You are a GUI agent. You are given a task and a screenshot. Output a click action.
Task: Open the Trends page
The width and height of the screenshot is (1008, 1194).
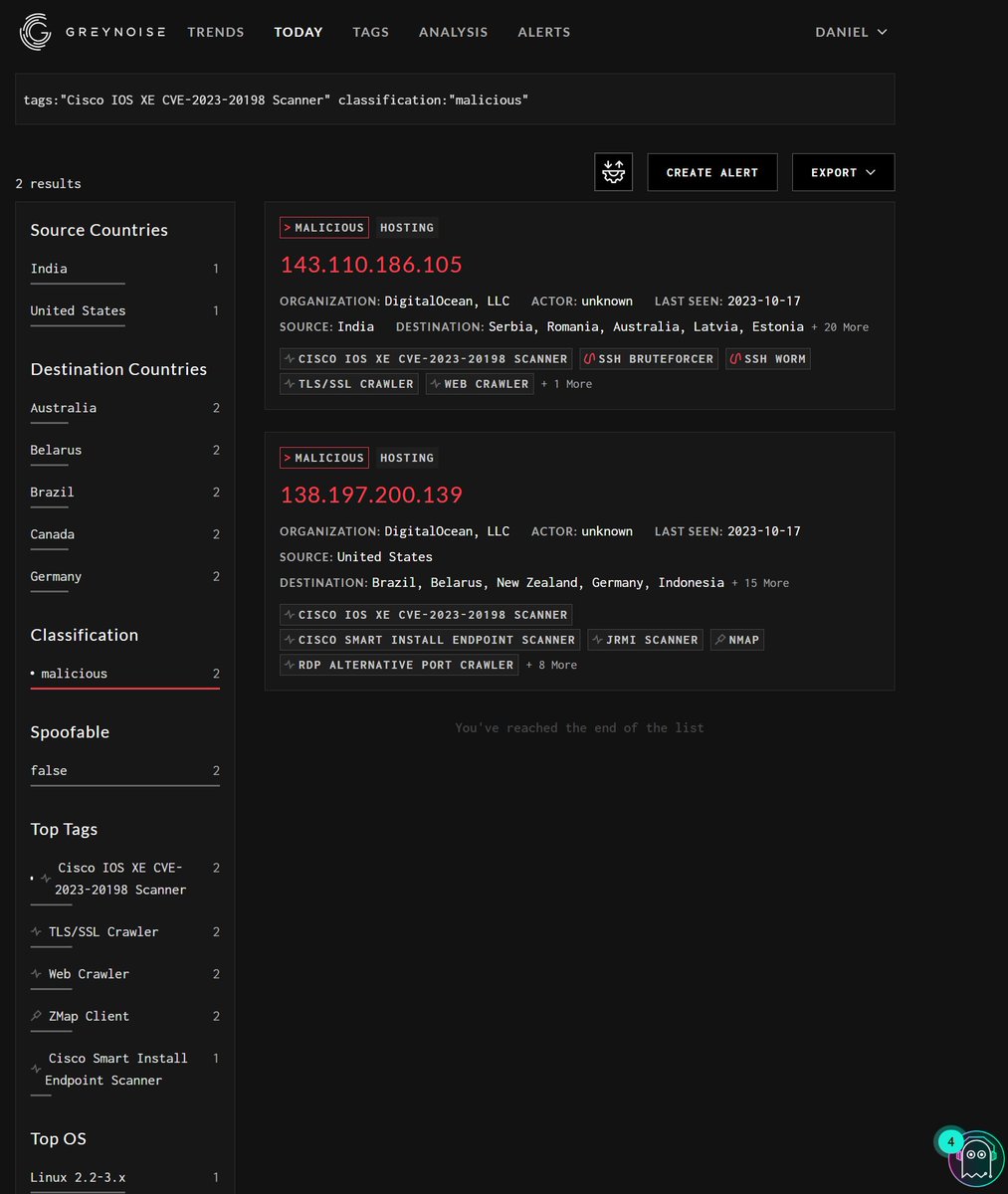click(216, 32)
